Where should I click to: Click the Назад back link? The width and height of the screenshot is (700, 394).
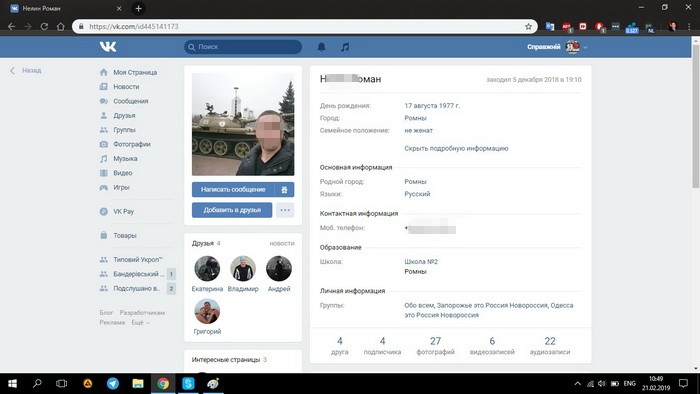pyautogui.click(x=31, y=71)
